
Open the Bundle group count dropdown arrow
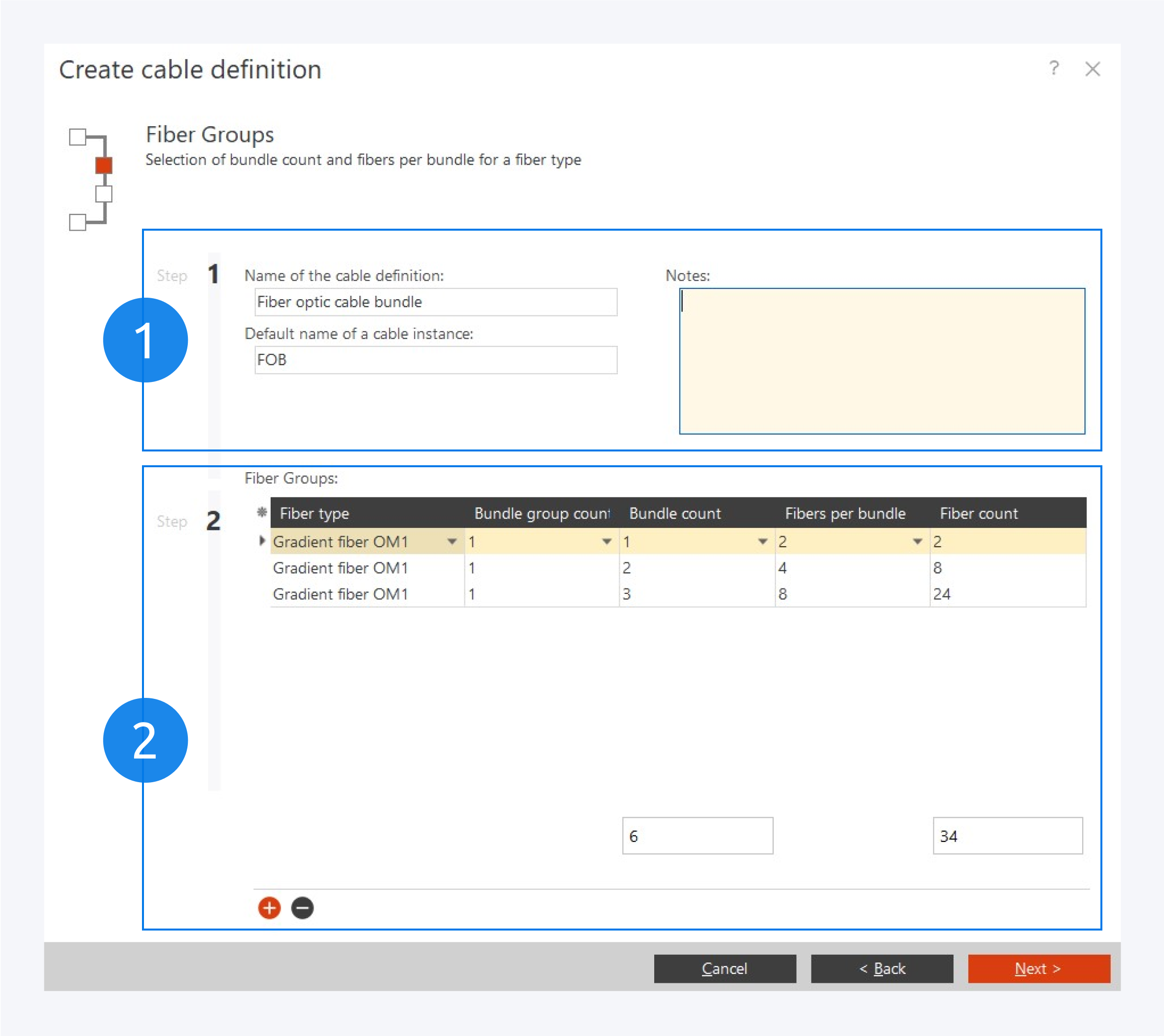[607, 541]
